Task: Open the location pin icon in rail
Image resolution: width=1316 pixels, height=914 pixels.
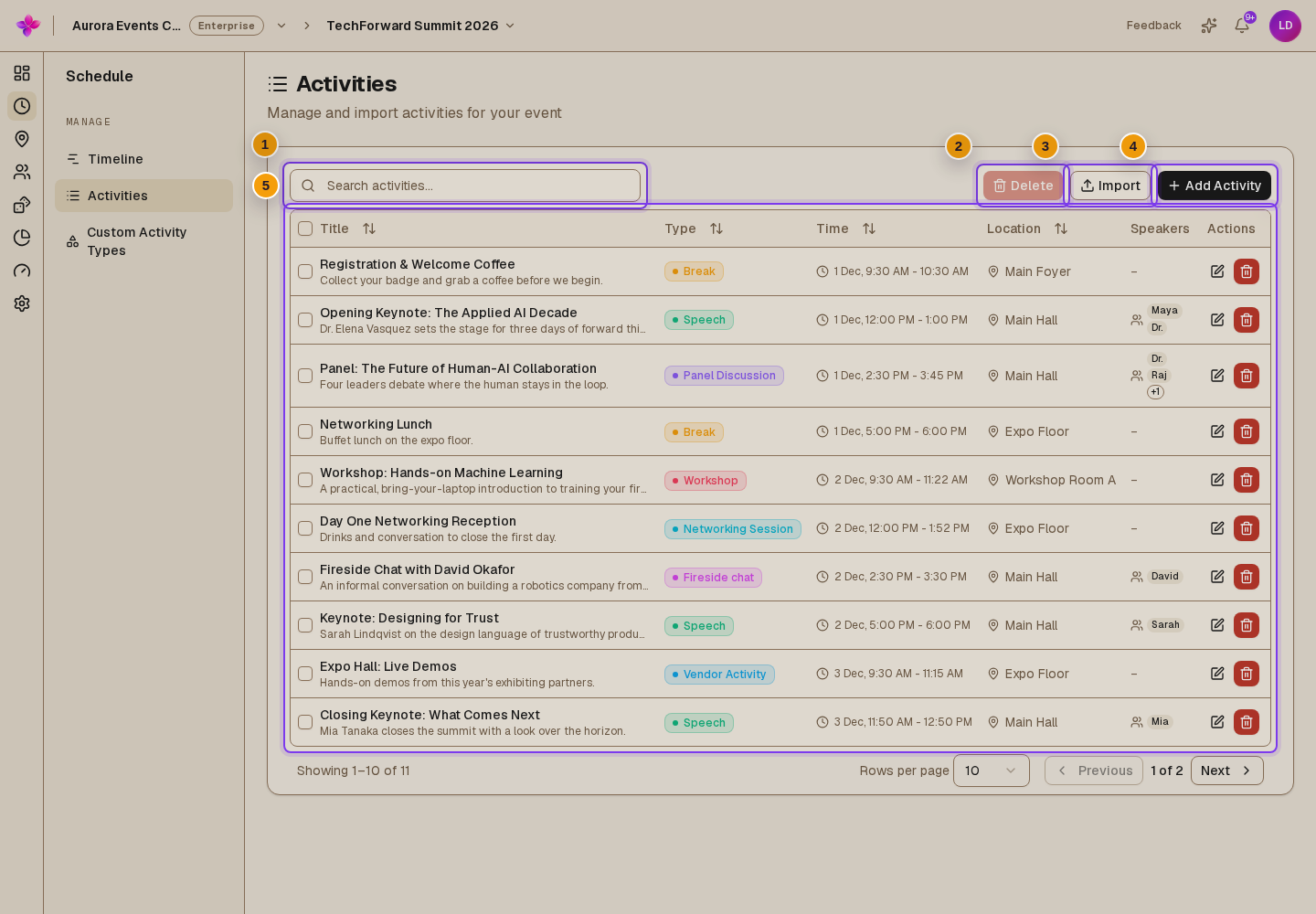Action: [x=22, y=139]
